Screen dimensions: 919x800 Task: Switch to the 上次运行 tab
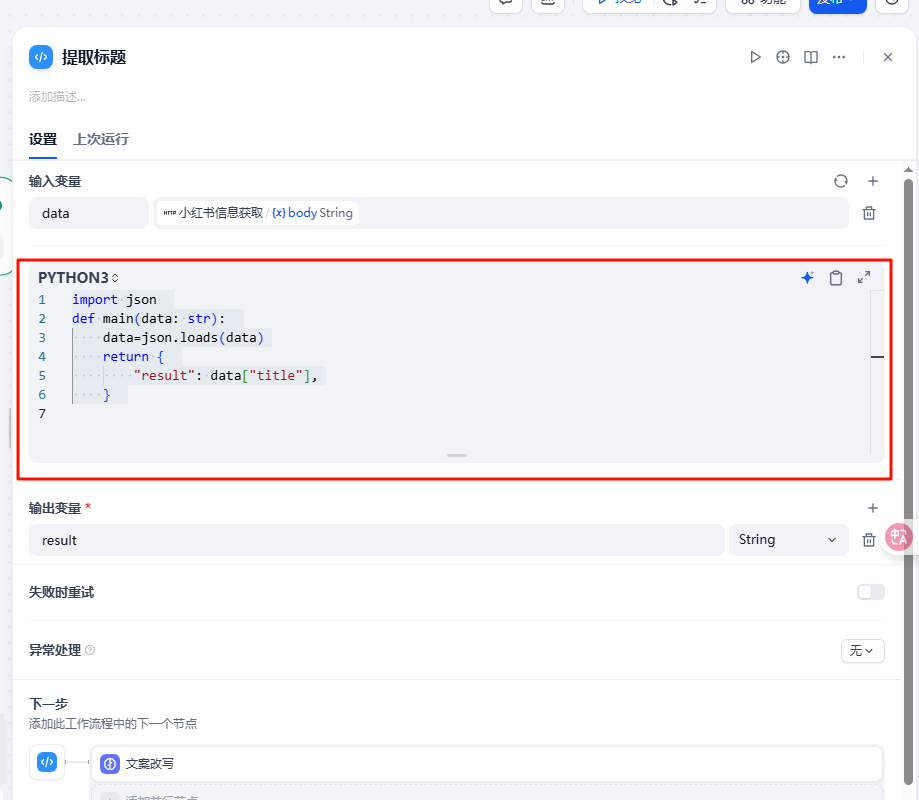pos(101,139)
